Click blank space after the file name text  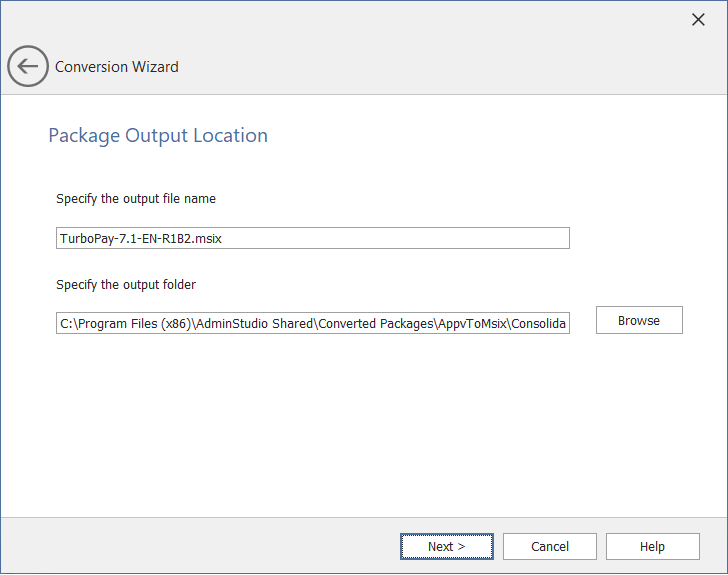point(400,238)
